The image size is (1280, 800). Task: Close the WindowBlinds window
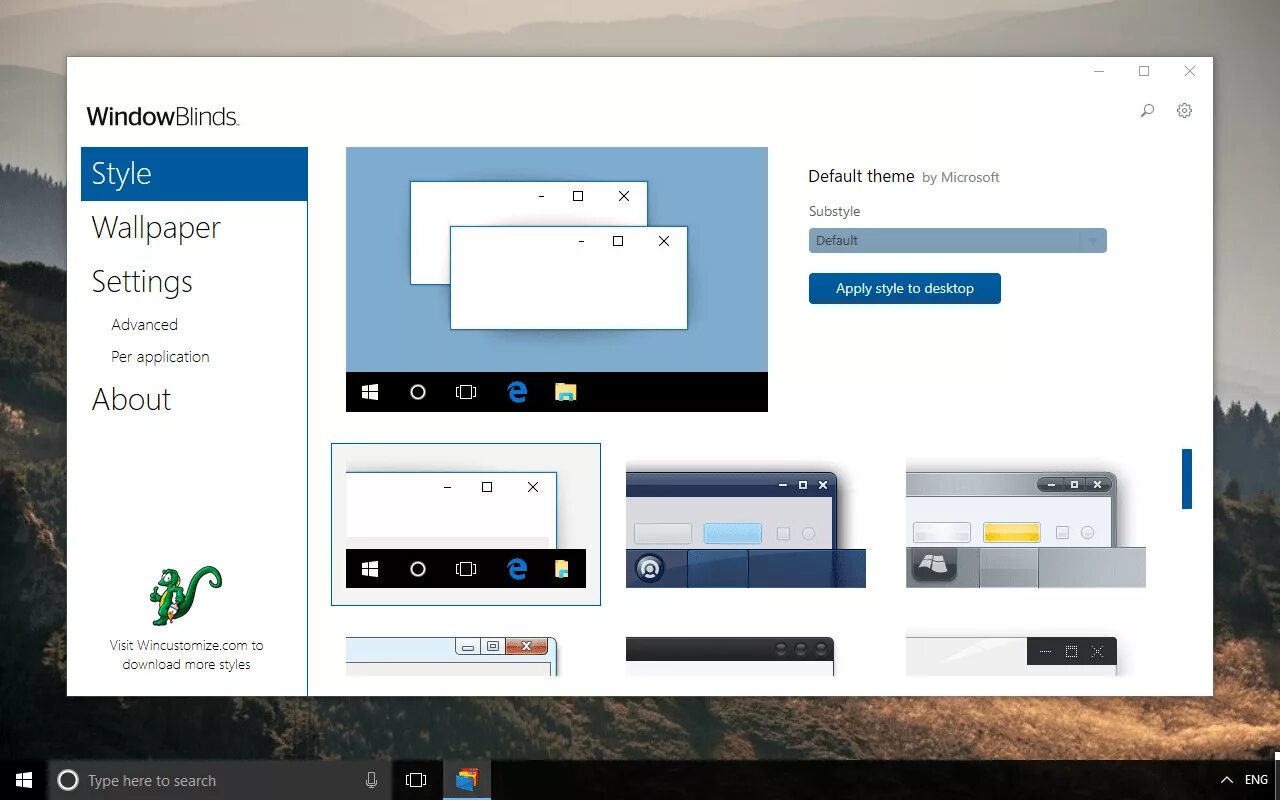click(x=1190, y=71)
